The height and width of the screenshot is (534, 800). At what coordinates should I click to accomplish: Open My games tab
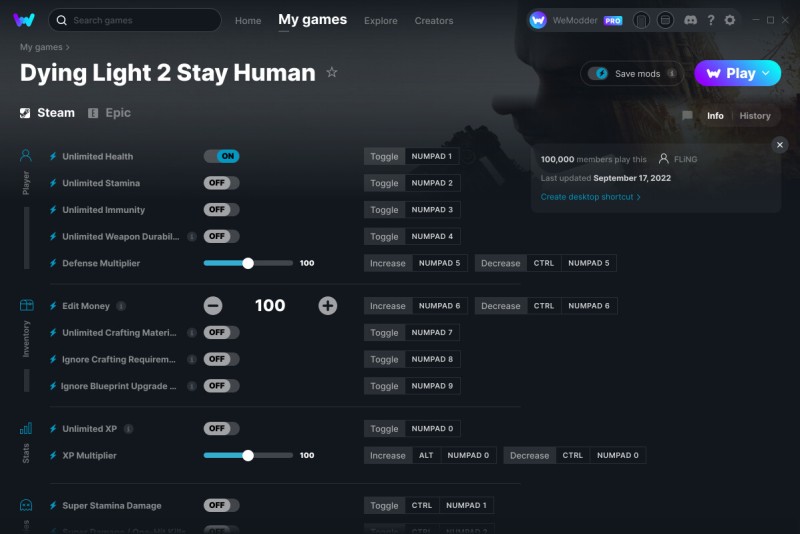pos(312,19)
